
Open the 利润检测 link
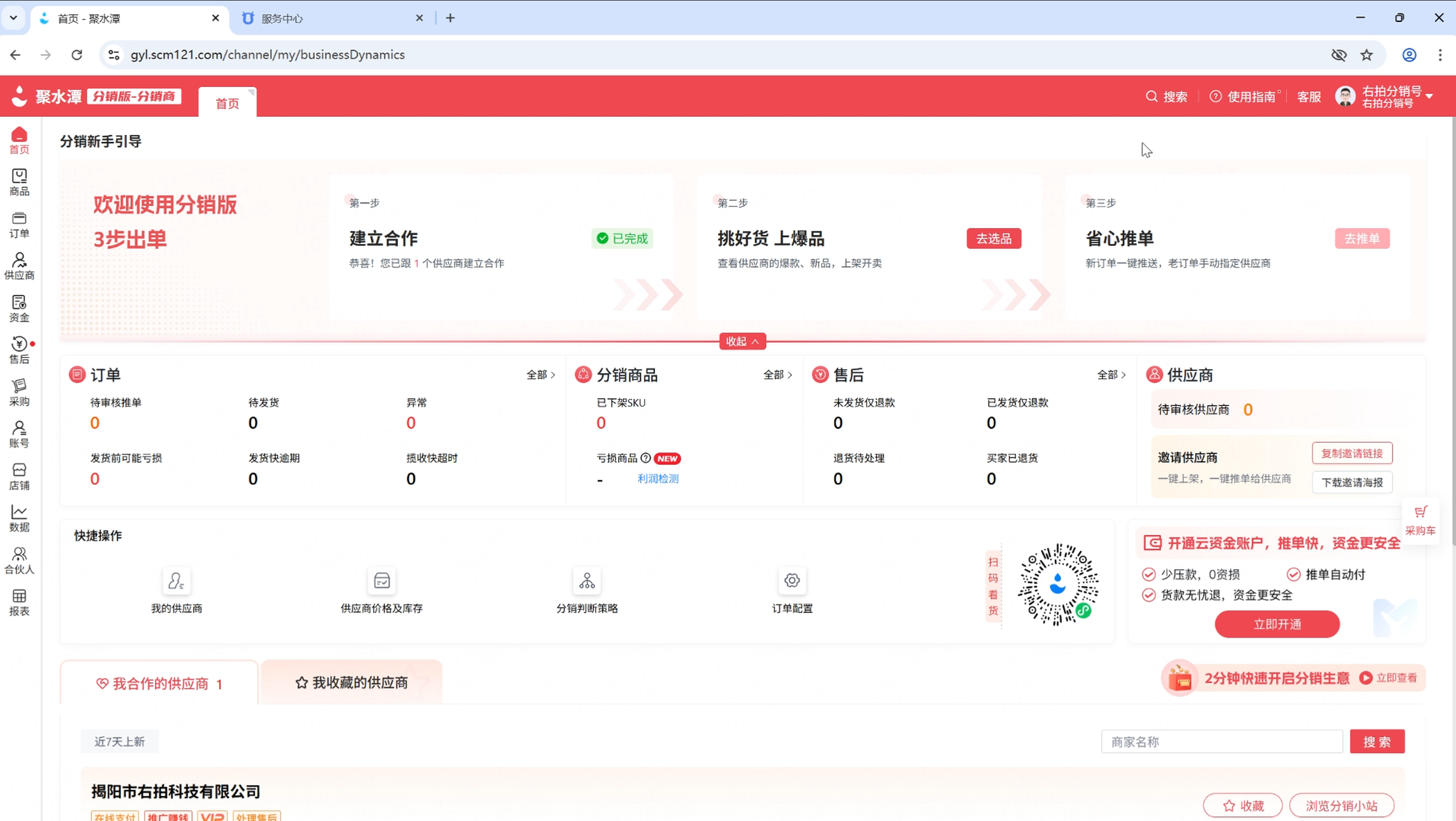click(x=657, y=479)
